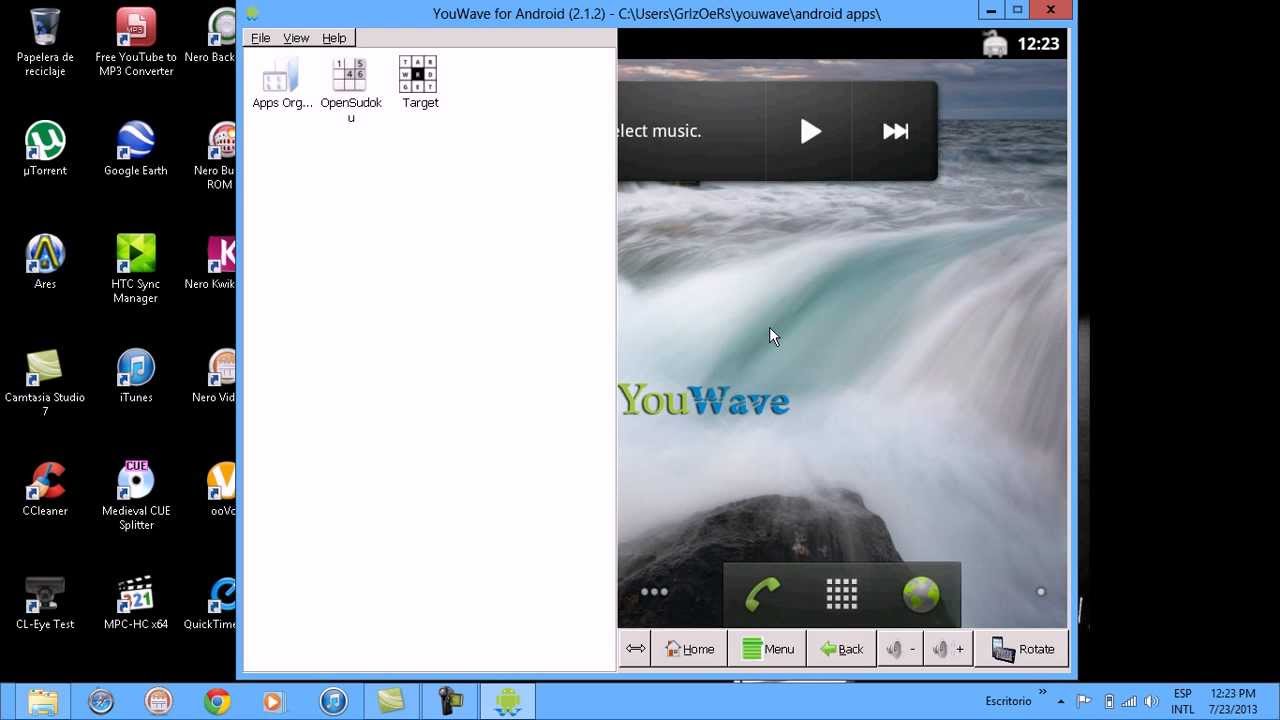Viewport: 1280px width, 720px height.
Task: Tap the green phone dialer icon
Action: [x=762, y=594]
